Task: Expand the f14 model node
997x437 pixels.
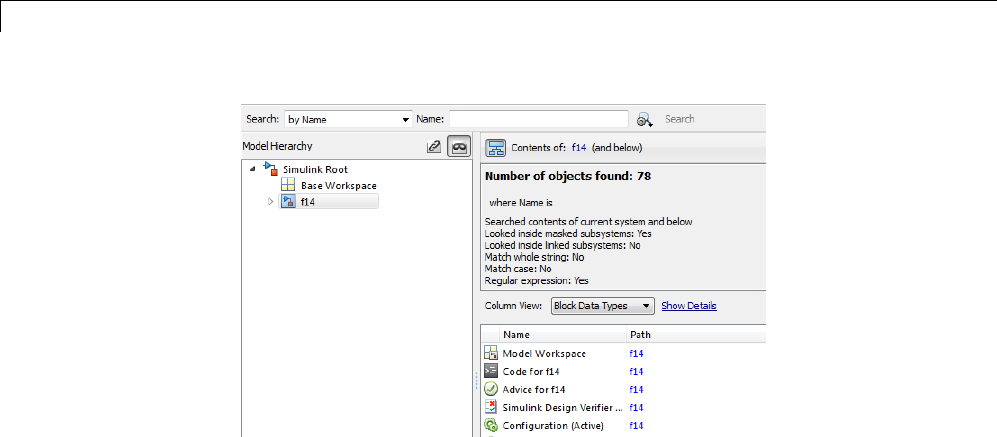Action: [270, 202]
